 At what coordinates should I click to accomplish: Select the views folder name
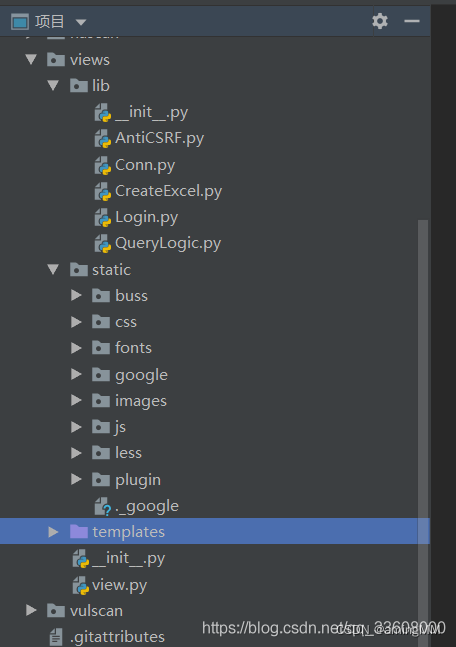(x=90, y=60)
